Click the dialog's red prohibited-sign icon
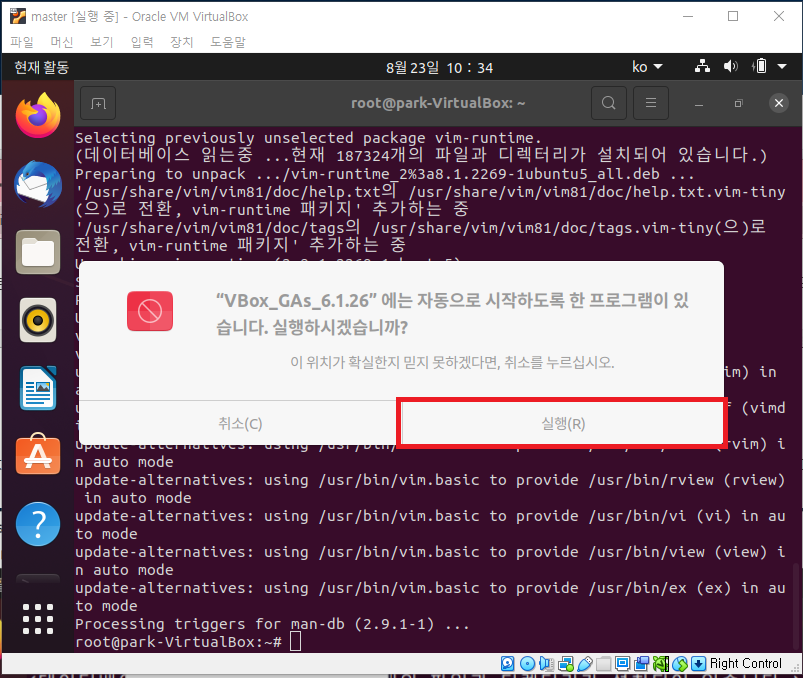Viewport: 803px width, 678px height. click(x=150, y=311)
